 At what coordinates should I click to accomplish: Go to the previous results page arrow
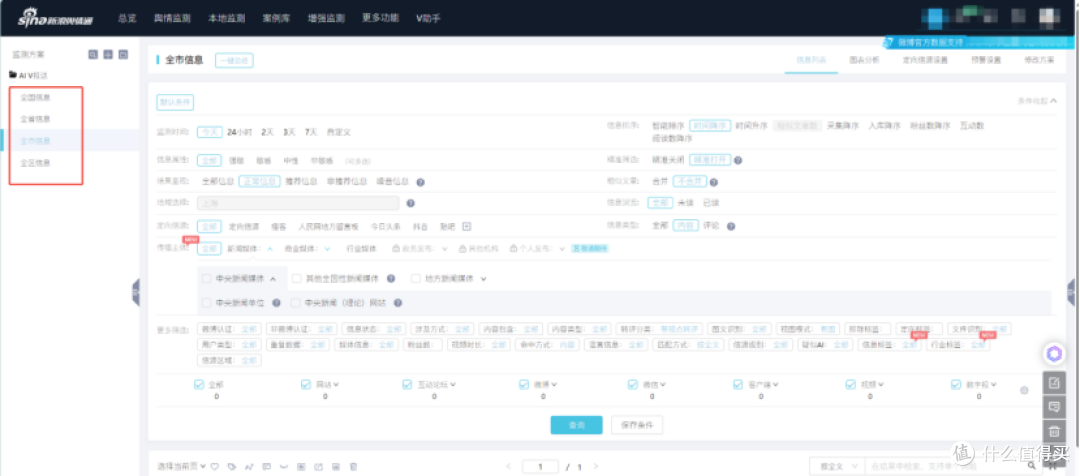(508, 467)
